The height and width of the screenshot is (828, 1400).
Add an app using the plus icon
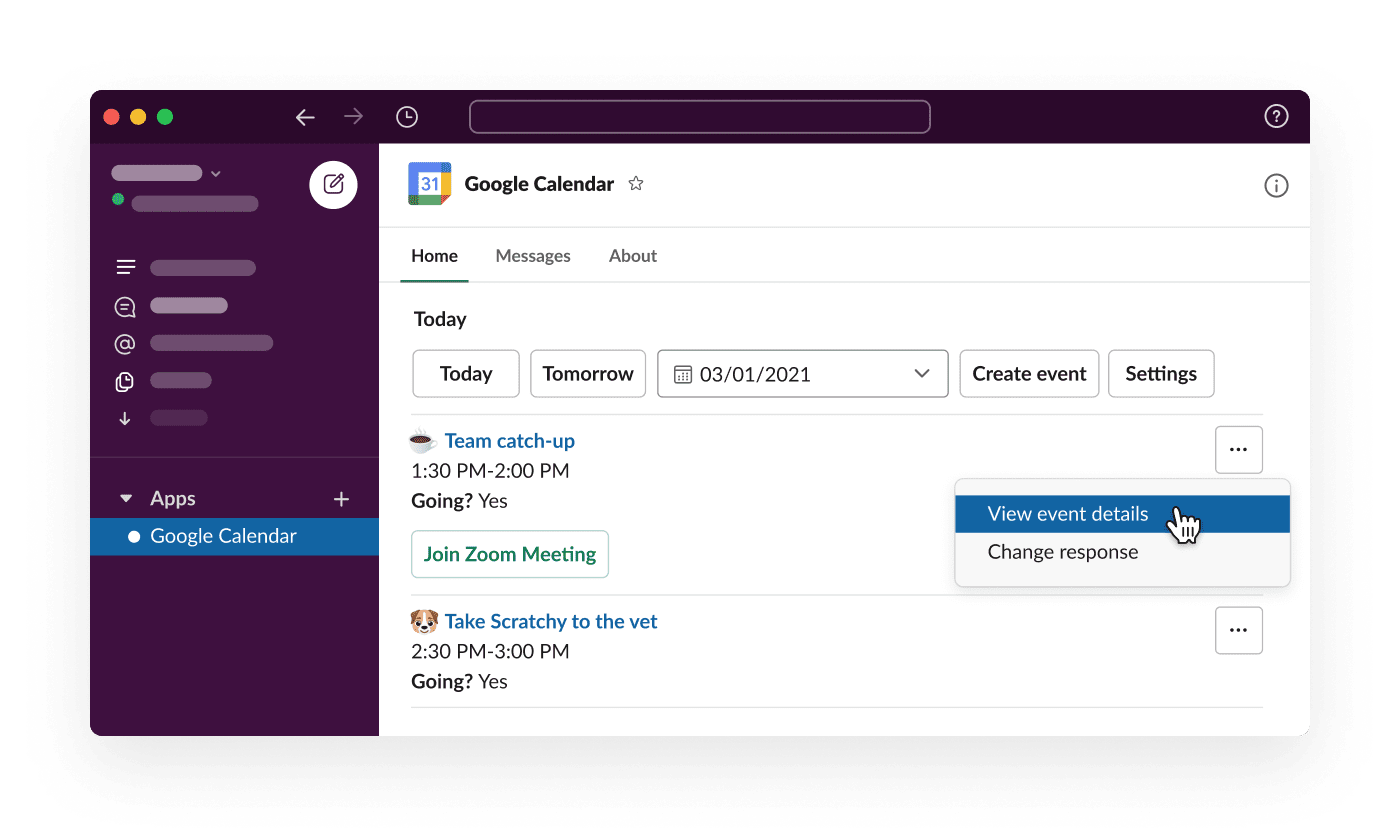point(341,498)
